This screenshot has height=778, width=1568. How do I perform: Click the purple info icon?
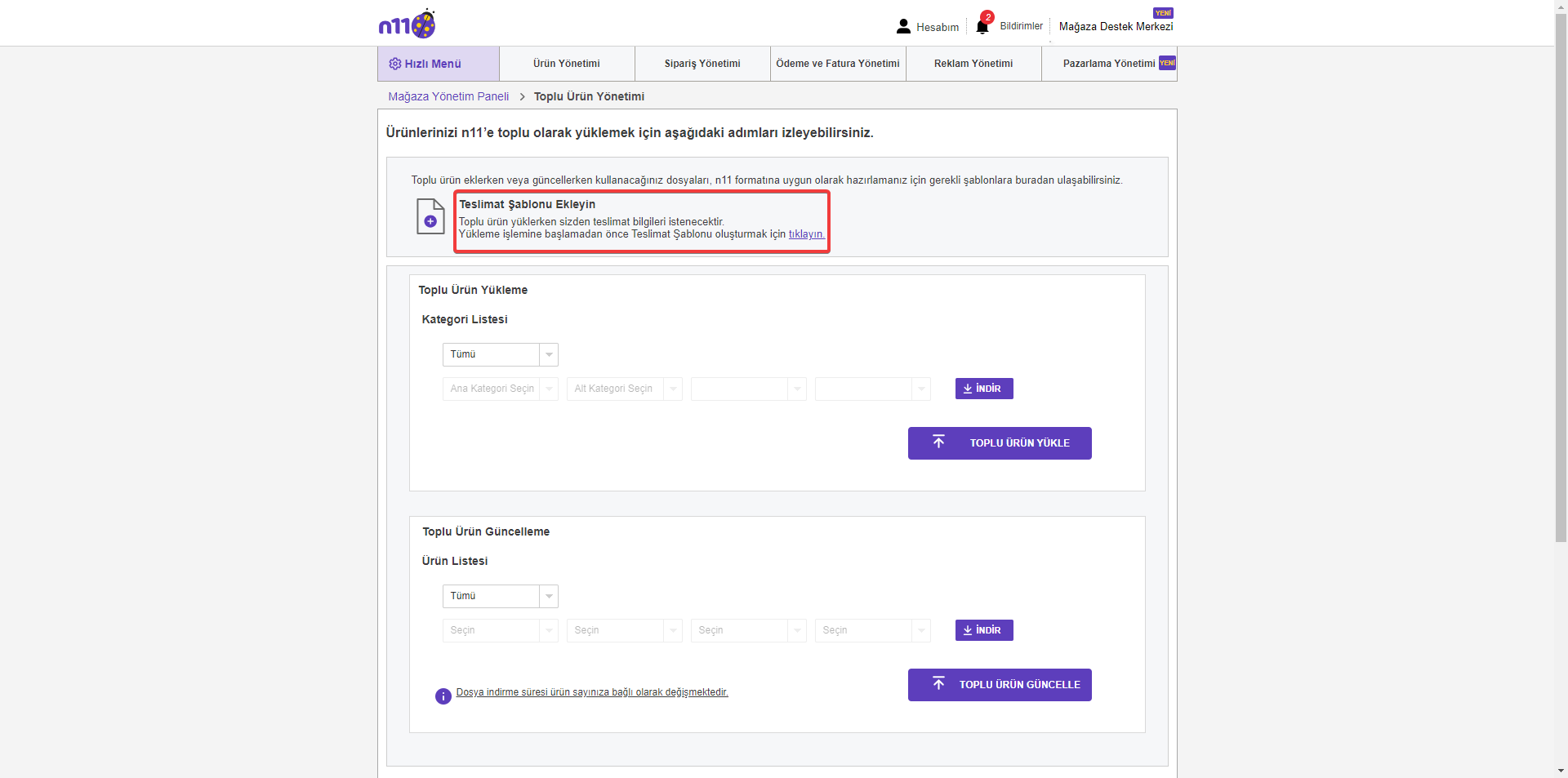click(x=443, y=696)
